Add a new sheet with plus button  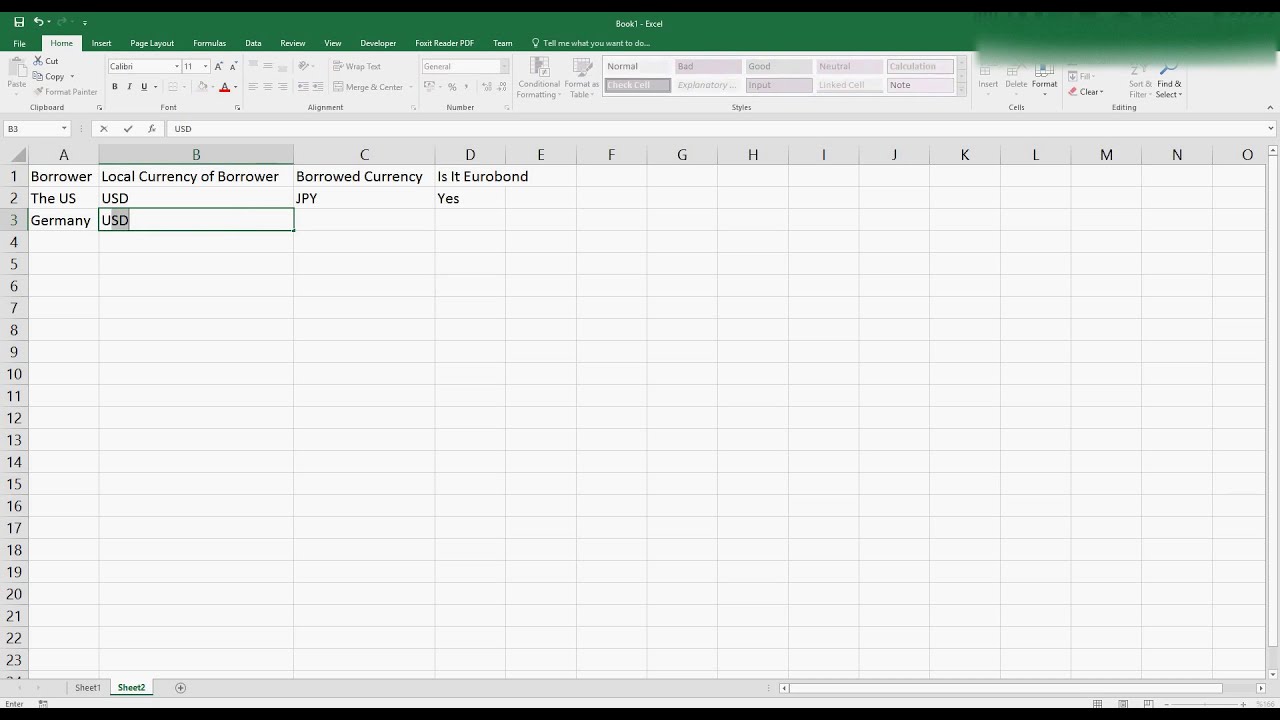pyautogui.click(x=181, y=688)
